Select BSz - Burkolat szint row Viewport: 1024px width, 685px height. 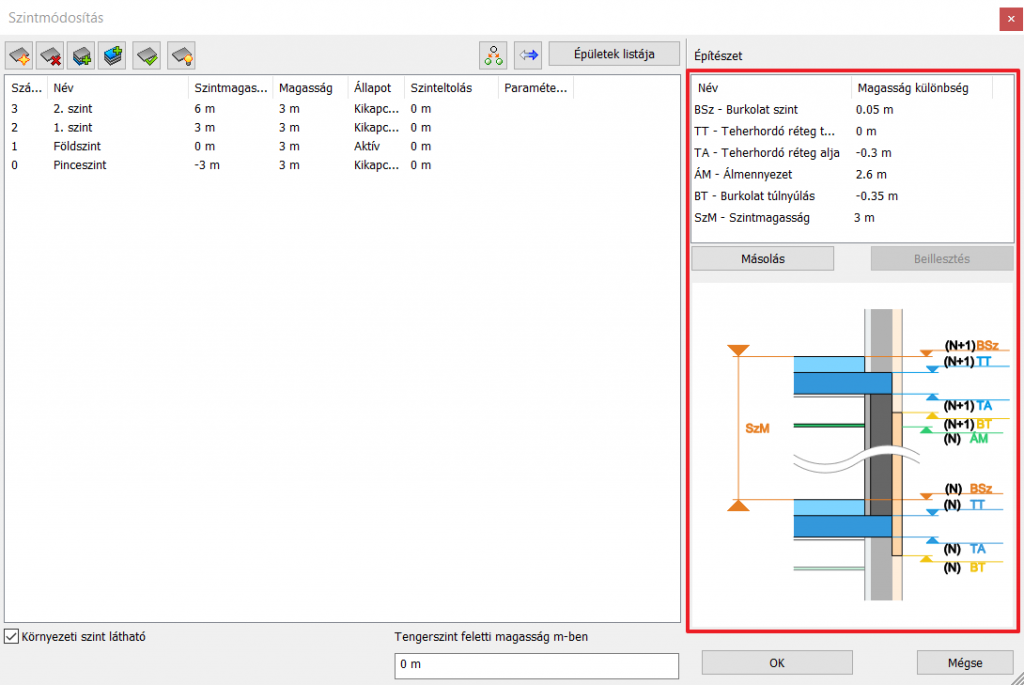(852, 110)
